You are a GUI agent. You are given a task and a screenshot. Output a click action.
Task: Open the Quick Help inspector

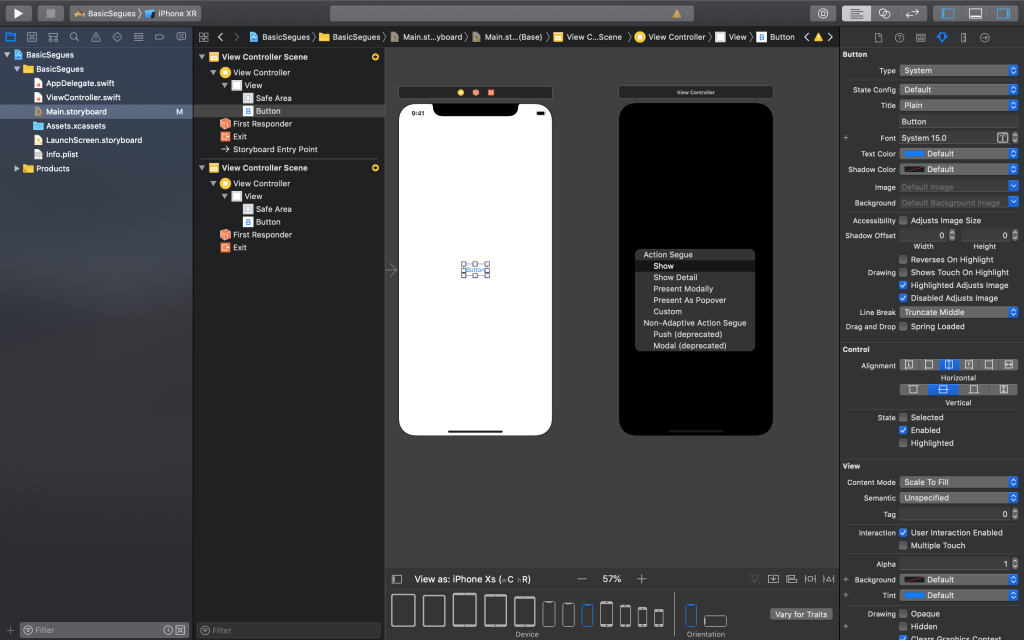pos(899,38)
